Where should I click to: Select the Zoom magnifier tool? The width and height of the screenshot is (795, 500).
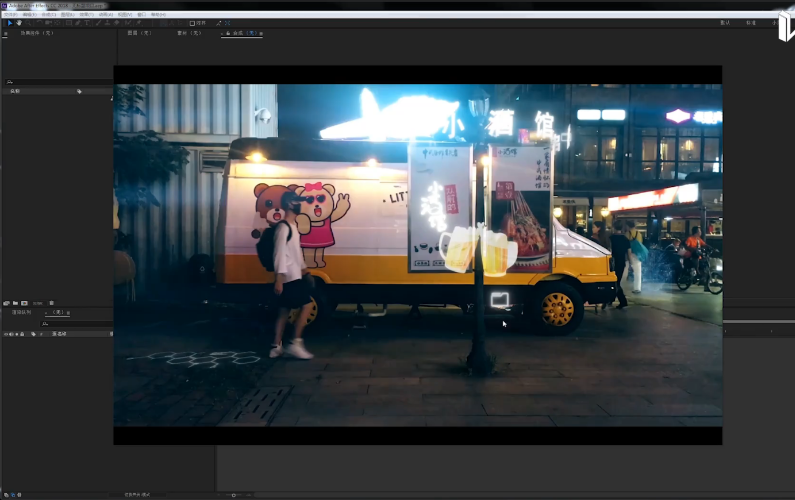tap(28, 23)
